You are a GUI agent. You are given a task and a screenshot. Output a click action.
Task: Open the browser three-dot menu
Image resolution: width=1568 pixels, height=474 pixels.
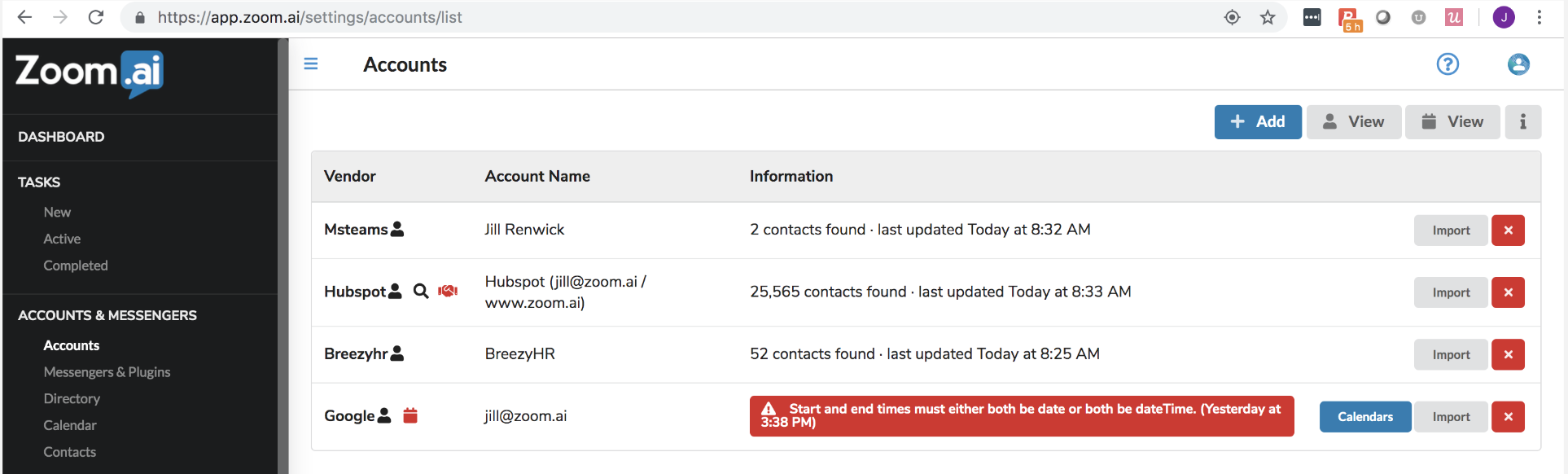tap(1539, 17)
